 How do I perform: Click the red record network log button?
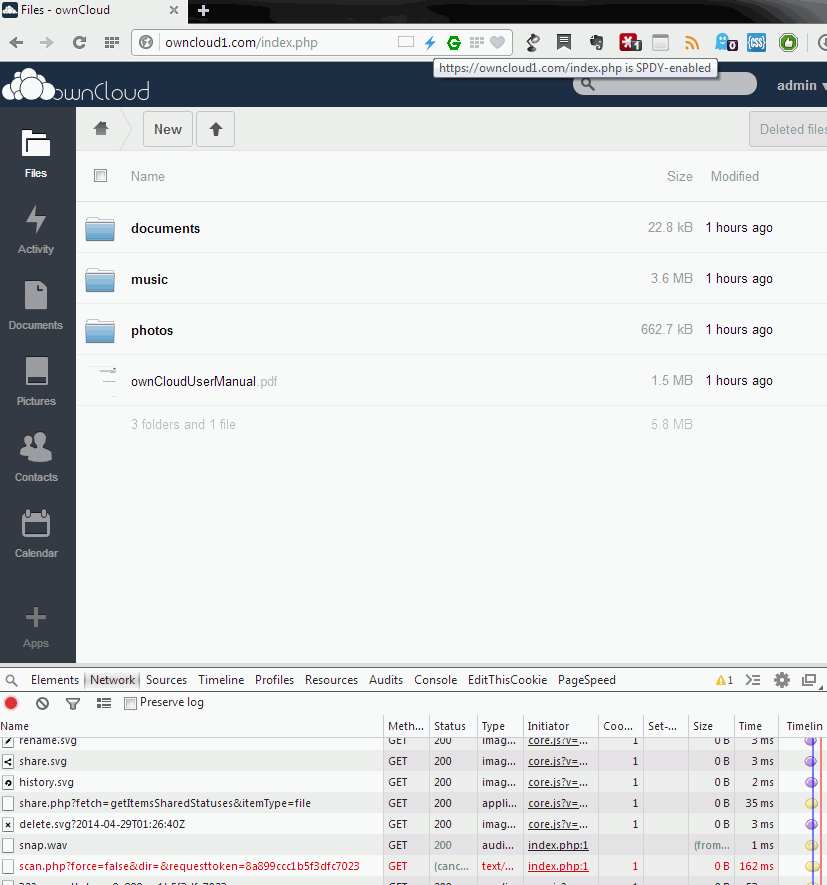tap(11, 703)
